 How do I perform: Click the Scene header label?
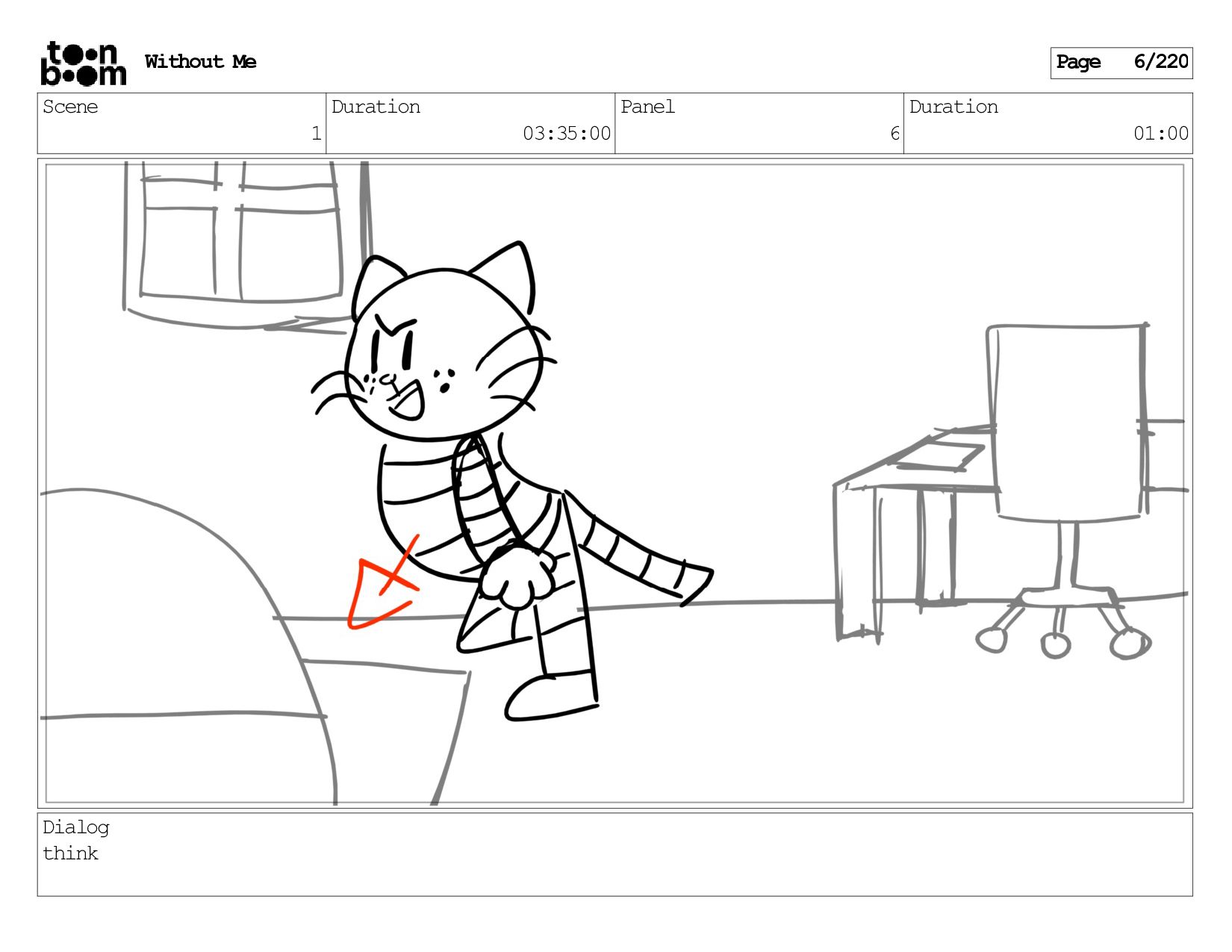70,107
